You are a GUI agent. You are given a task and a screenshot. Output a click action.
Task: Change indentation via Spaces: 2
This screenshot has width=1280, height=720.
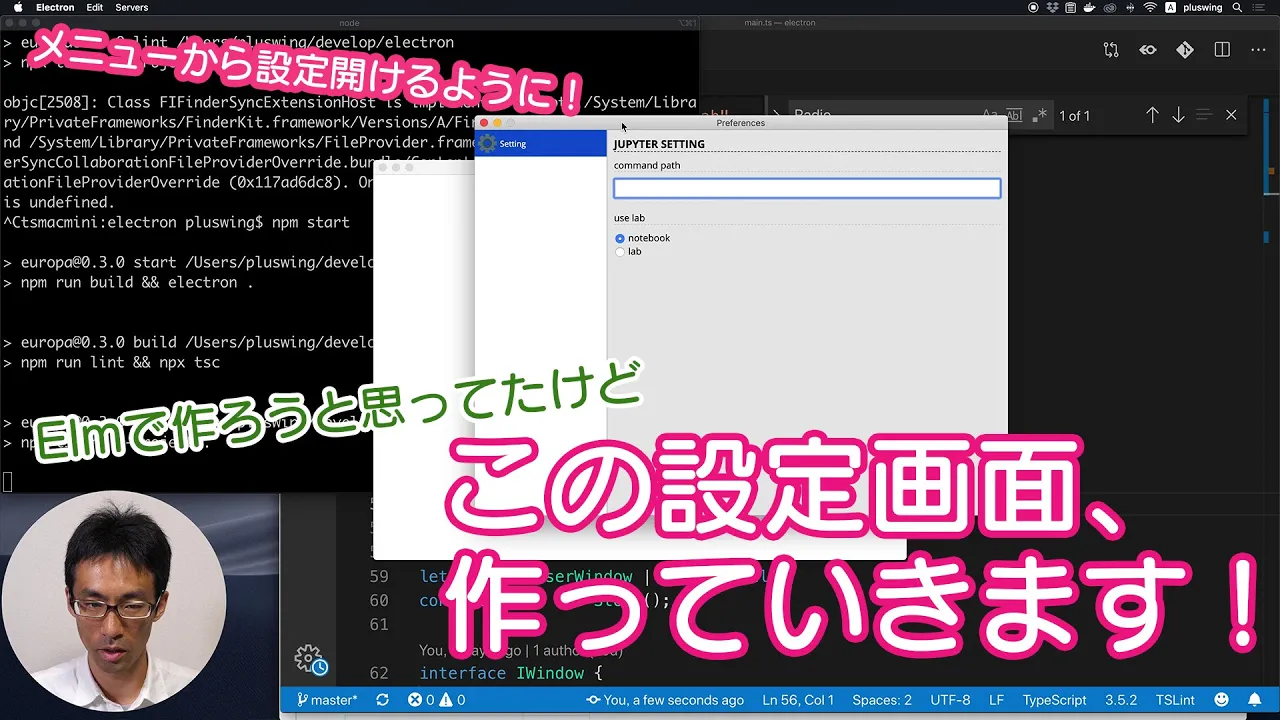[881, 700]
